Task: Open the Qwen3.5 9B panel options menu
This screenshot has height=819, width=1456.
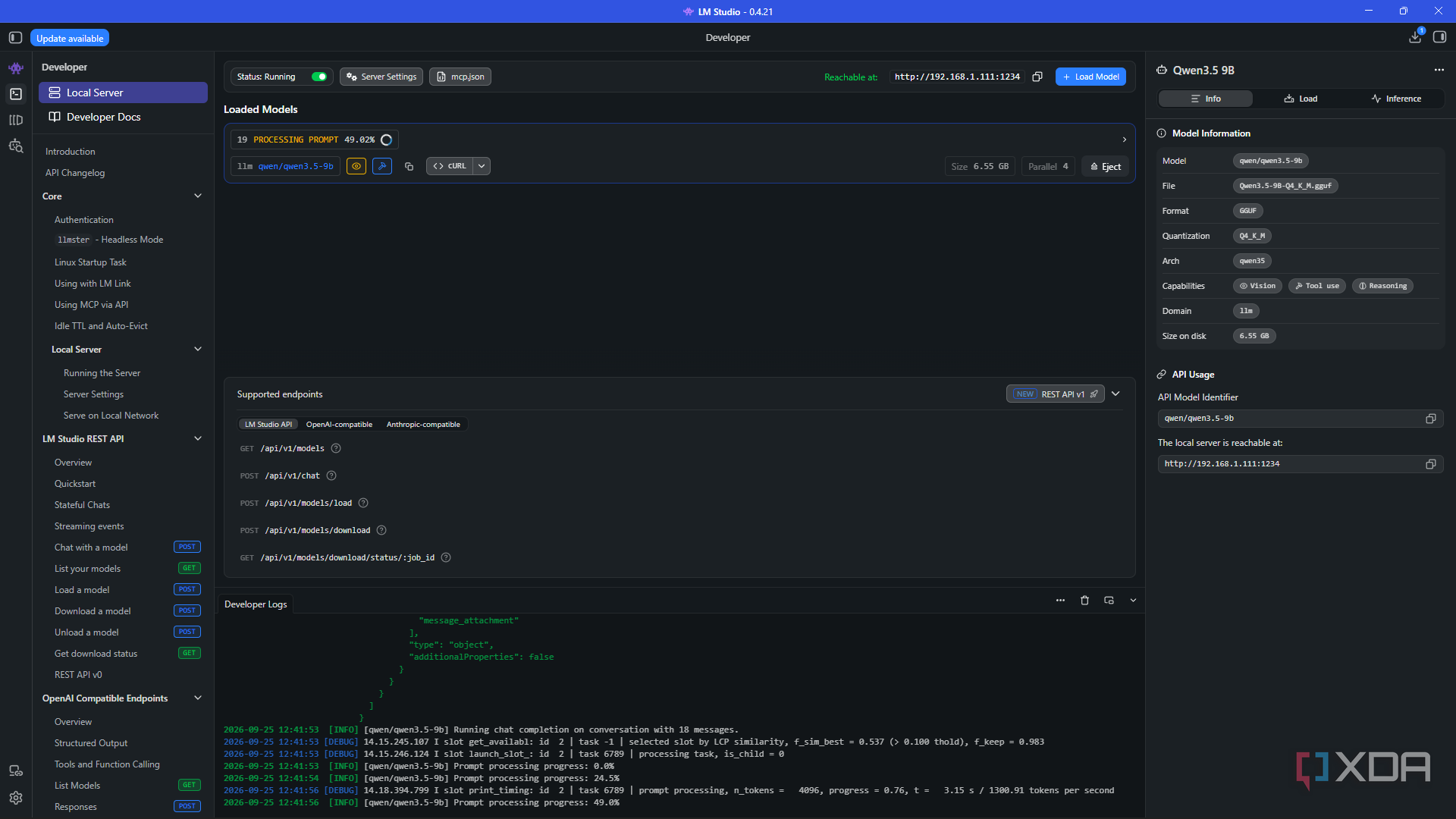Action: point(1439,70)
